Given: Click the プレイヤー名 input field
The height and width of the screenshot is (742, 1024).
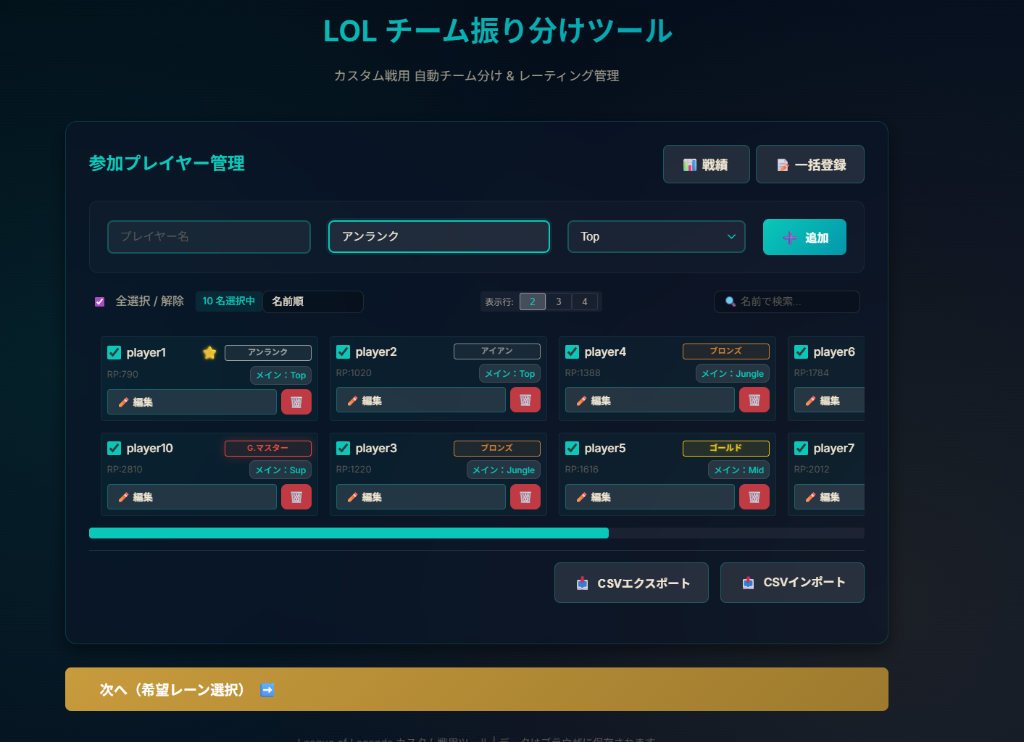Looking at the screenshot, I should [208, 236].
